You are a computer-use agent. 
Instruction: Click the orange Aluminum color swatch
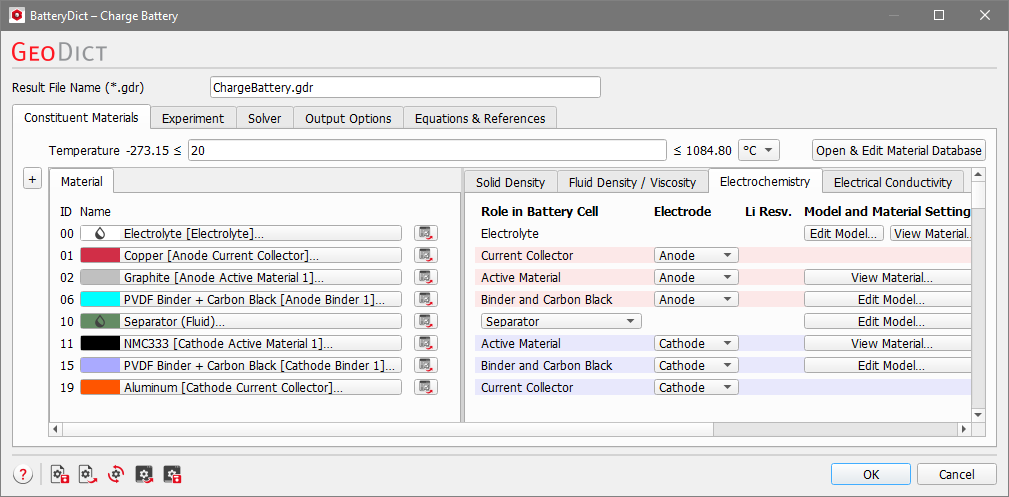(100, 387)
